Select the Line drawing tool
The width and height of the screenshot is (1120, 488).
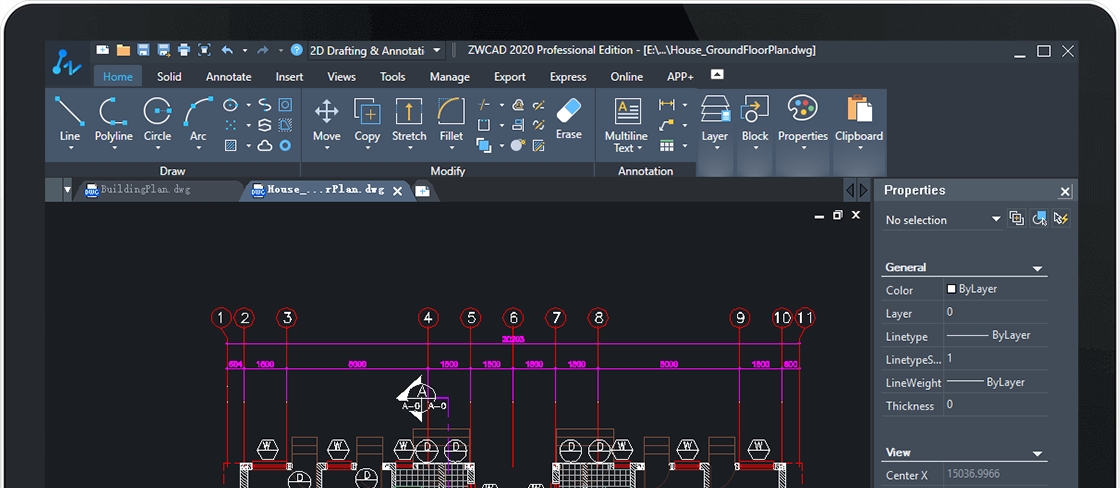tap(70, 119)
